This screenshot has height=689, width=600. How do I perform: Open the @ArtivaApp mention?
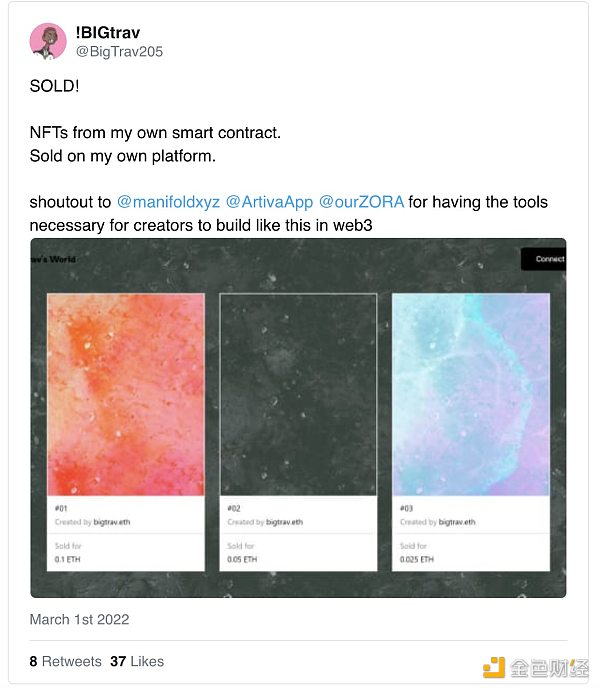[x=269, y=202]
